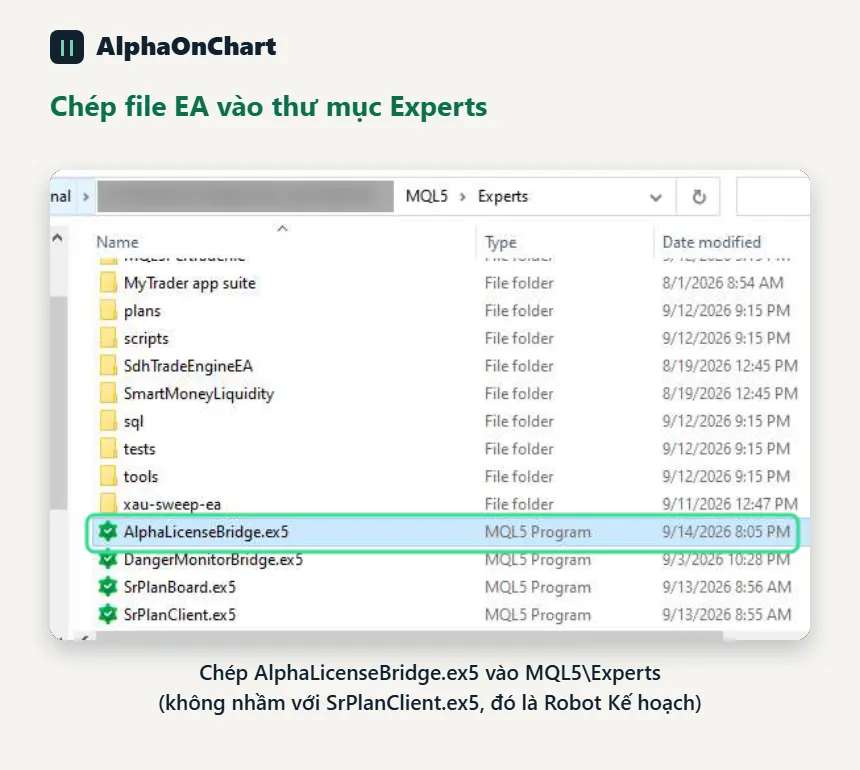Open the address bar history dropdown
This screenshot has width=860, height=770.
pos(655,197)
